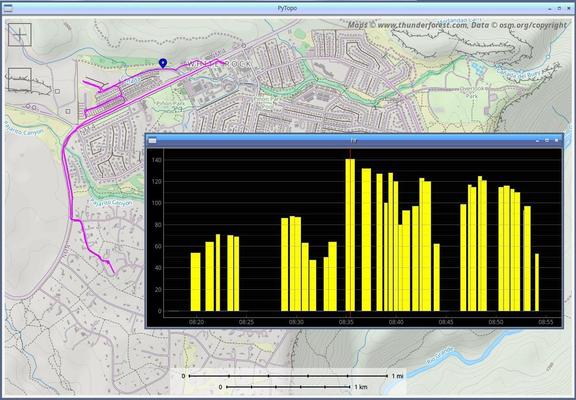The width and height of the screenshot is (576, 400).
Task: Click the 140 value on chart y-axis
Action: (156, 160)
